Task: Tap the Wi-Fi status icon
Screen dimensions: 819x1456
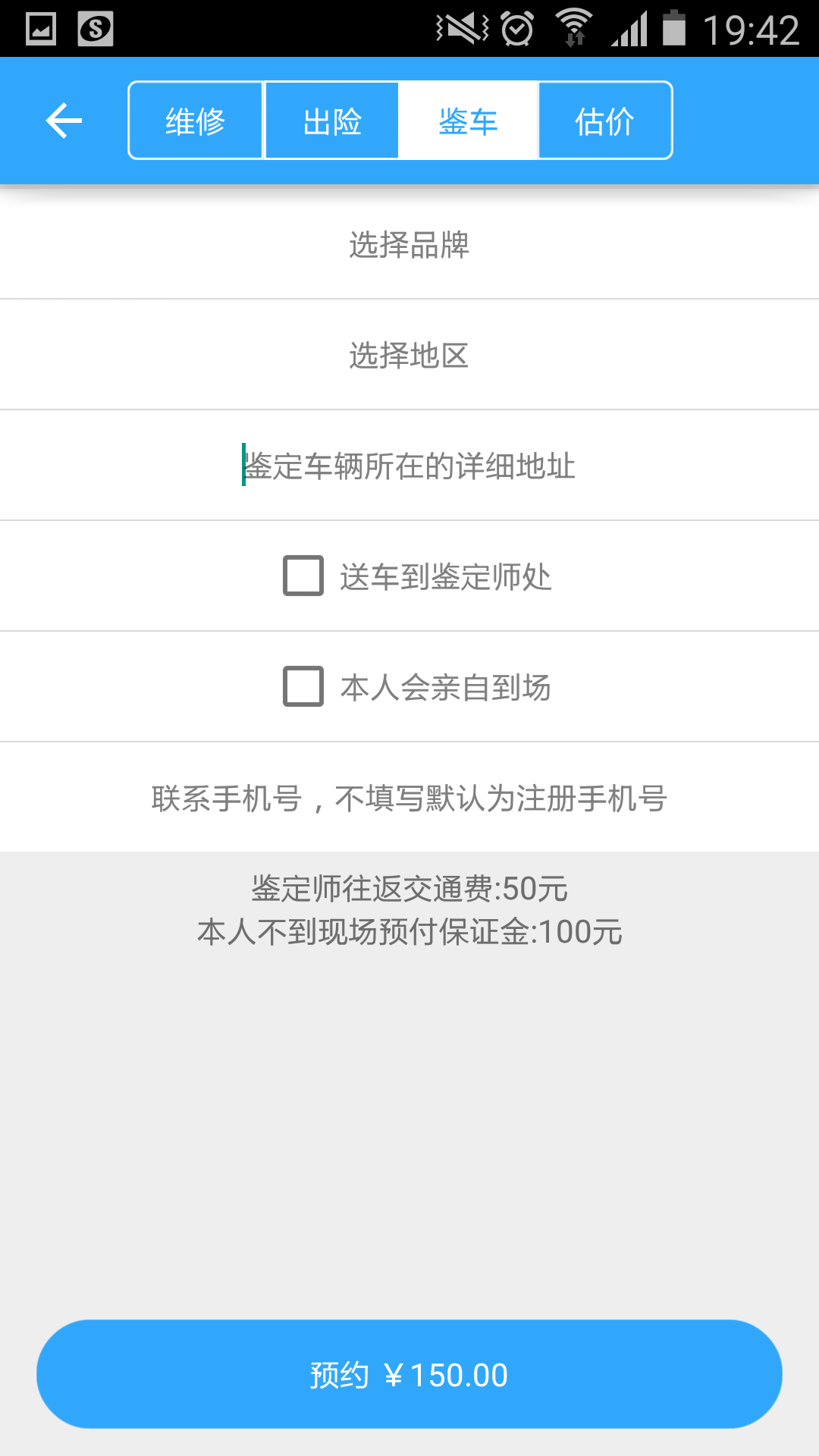Action: (x=574, y=28)
